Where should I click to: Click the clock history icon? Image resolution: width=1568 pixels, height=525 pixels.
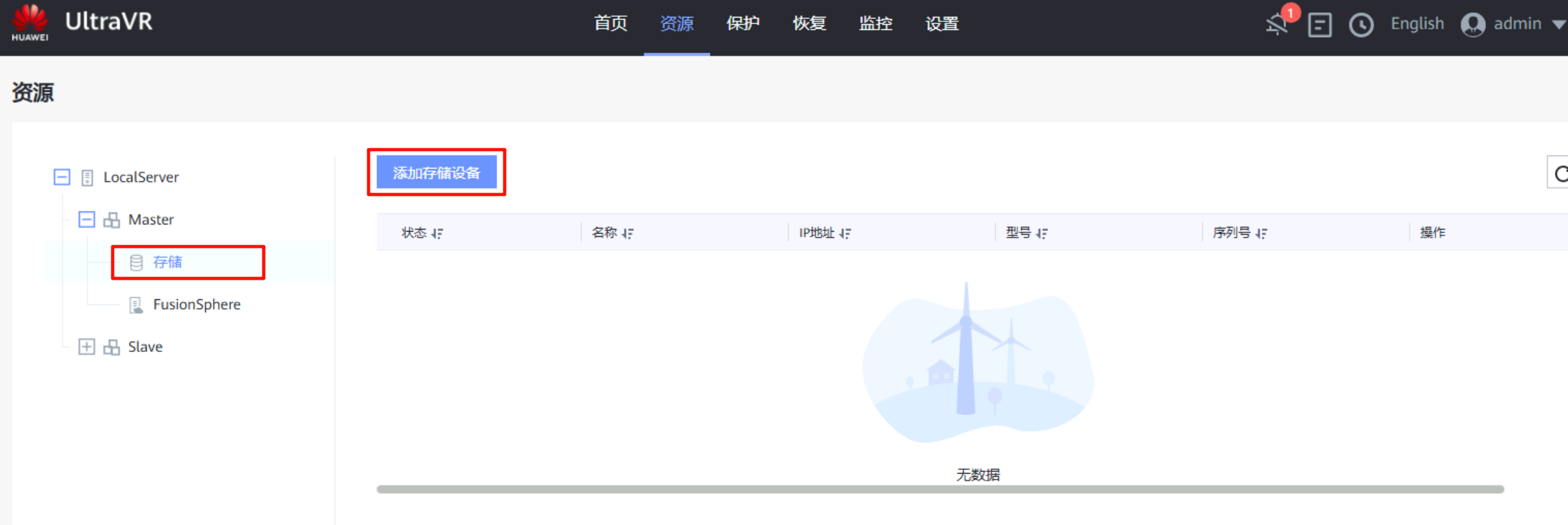[1361, 25]
